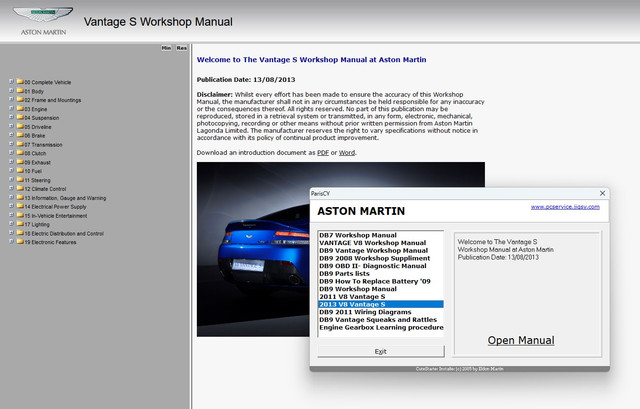Open the 14 Electrical Power Supply section
The width and height of the screenshot is (640, 409).
56,207
